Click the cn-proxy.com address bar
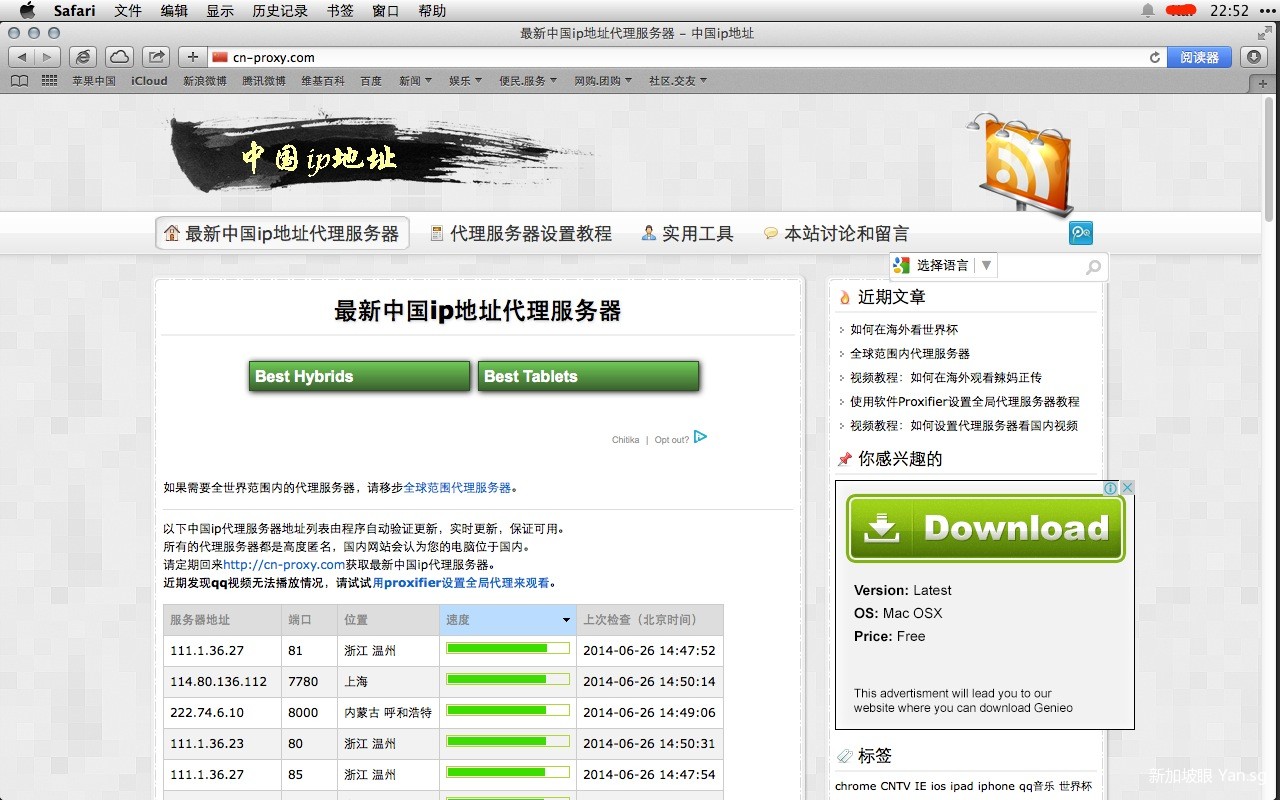1280x800 pixels. (x=680, y=58)
